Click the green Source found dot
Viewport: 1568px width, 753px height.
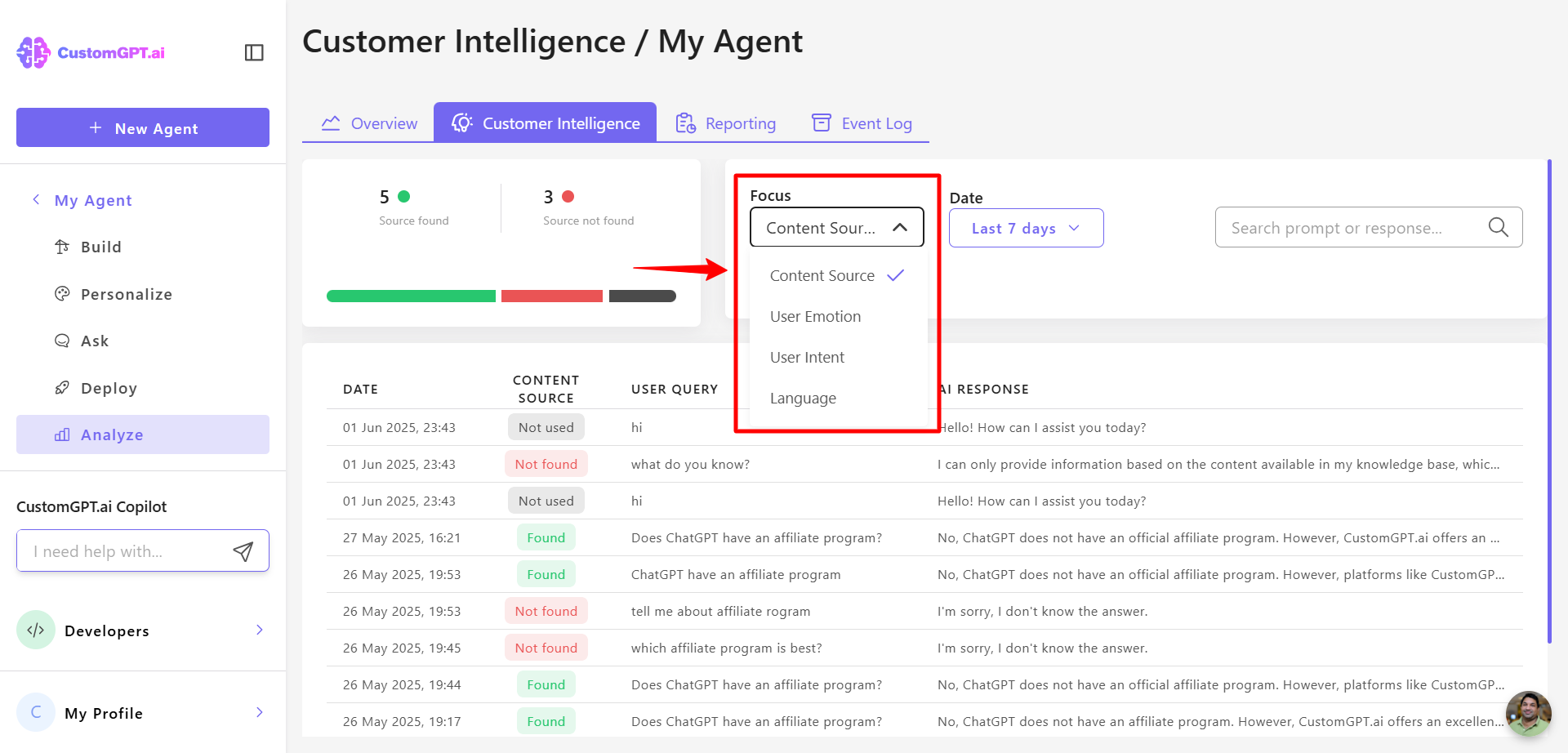pyautogui.click(x=403, y=196)
